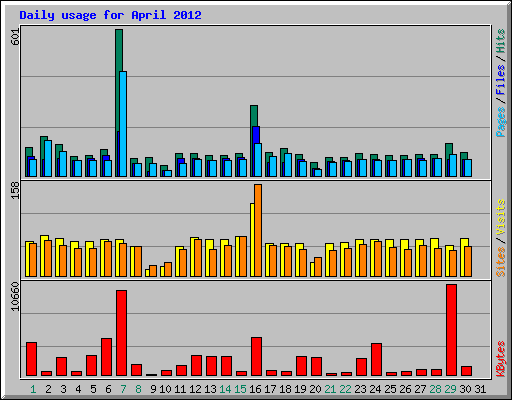The image size is (512, 400).
Task: Click the green Hits legend label
Action: (x=500, y=41)
